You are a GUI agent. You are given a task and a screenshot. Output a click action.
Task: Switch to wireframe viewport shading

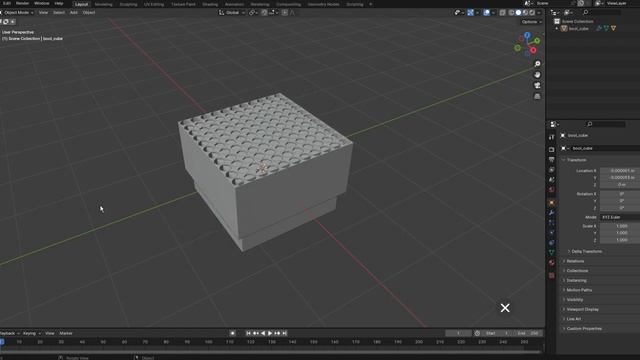tap(511, 13)
